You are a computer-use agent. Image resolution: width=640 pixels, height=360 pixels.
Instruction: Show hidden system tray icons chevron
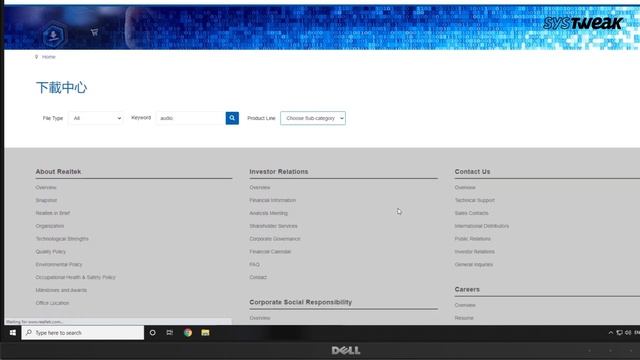611,333
